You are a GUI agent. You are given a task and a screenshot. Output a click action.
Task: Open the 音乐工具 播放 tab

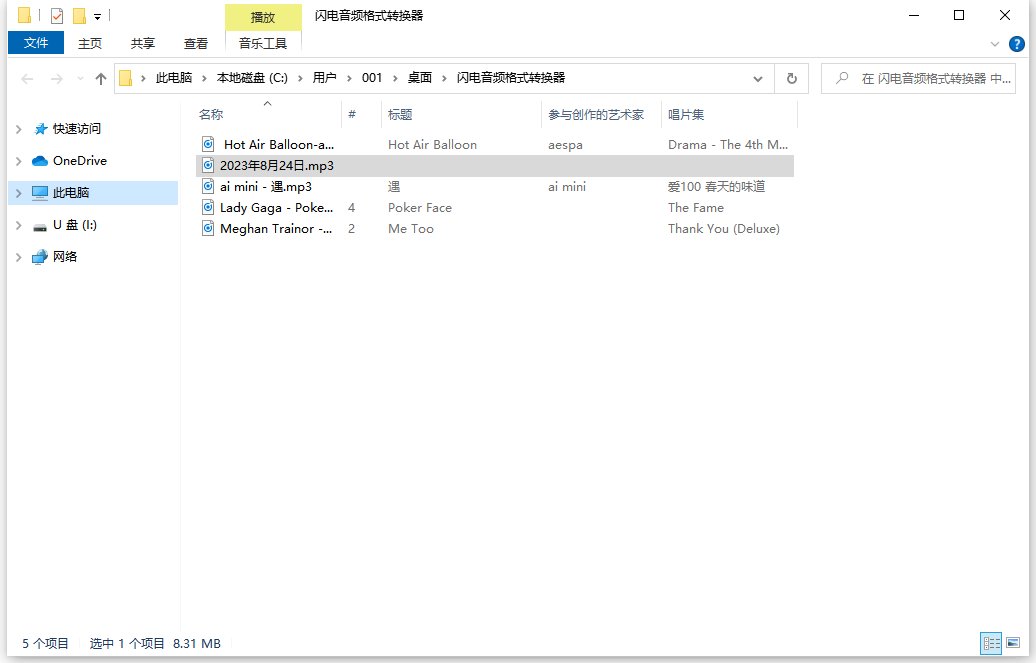coord(262,17)
